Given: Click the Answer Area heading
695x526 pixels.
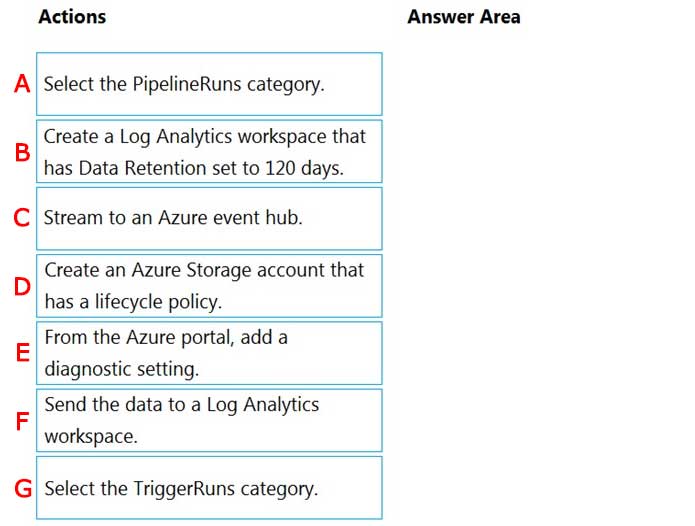Looking at the screenshot, I should click(x=463, y=17).
